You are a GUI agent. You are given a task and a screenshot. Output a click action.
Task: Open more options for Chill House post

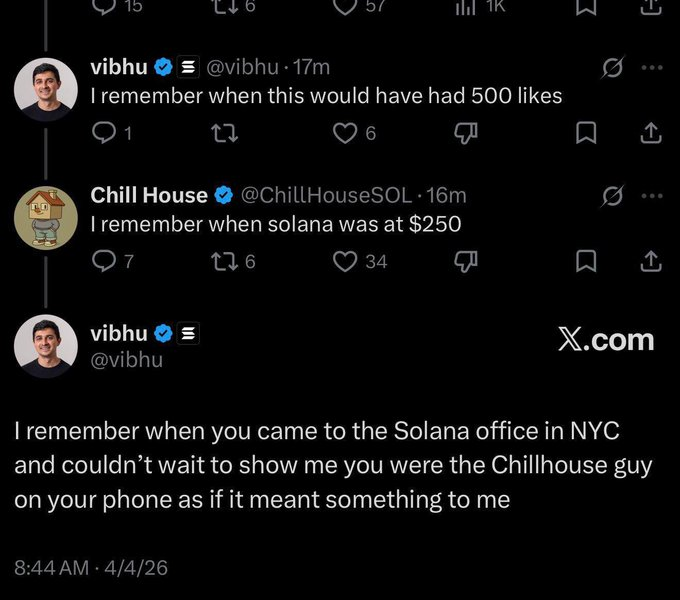click(652, 196)
